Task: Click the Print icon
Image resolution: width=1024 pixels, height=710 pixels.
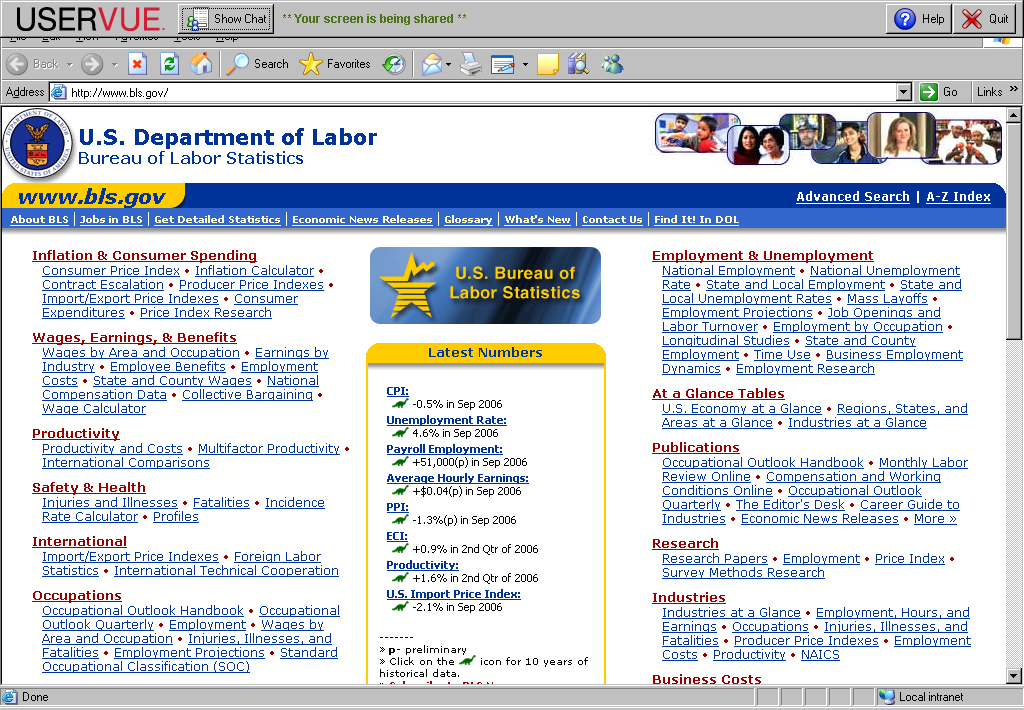Action: 471,64
